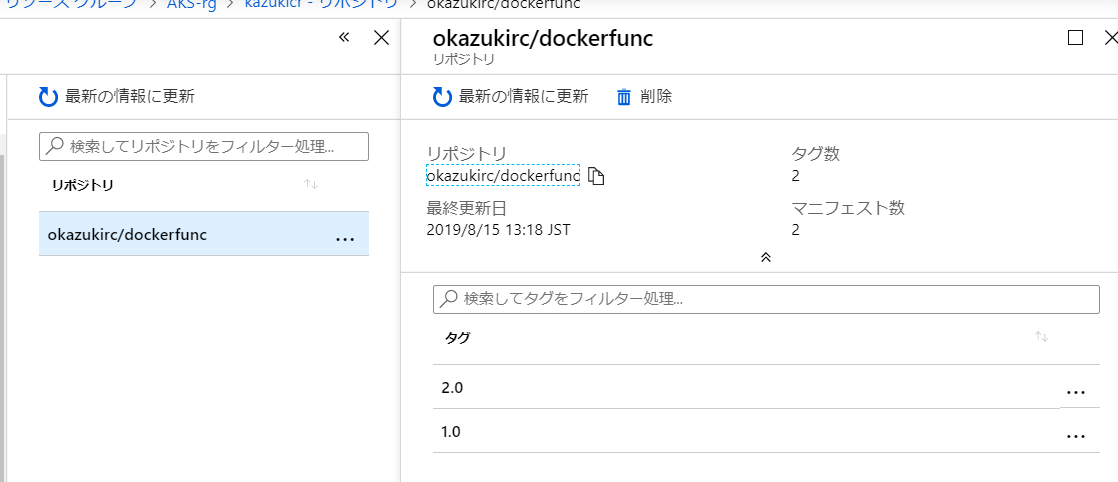Refresh the okazukirc/dockerfunc detail blade
Viewport: 1118px width, 482px height.
pyautogui.click(x=511, y=97)
